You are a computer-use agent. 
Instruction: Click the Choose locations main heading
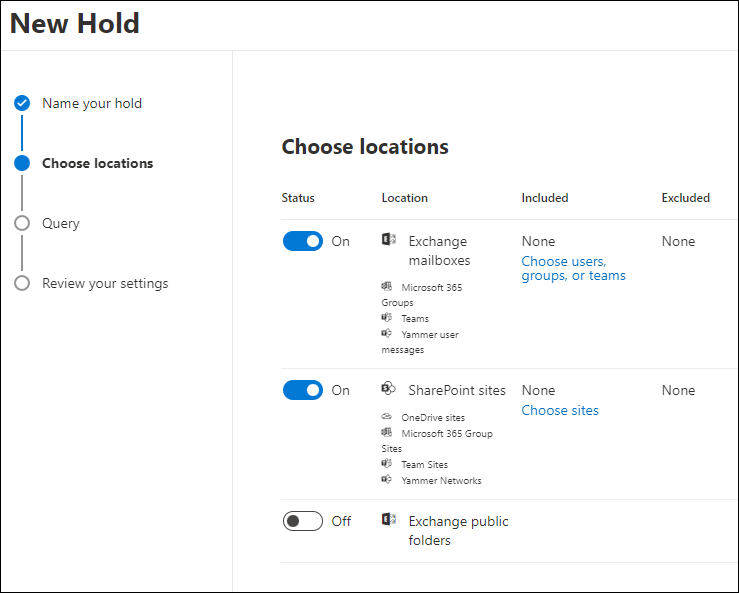[x=365, y=147]
